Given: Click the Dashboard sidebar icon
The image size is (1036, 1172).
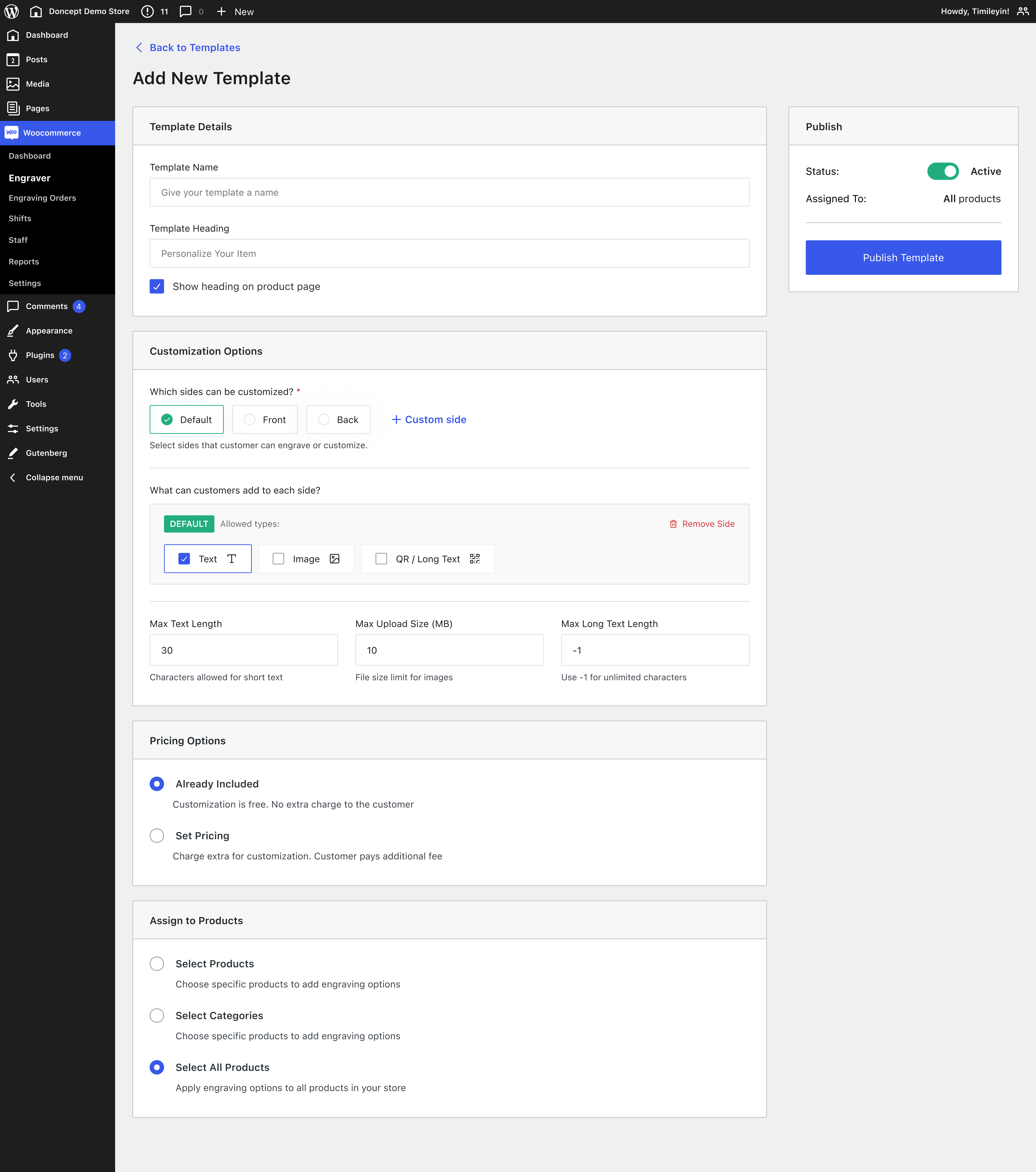Looking at the screenshot, I should pos(13,35).
